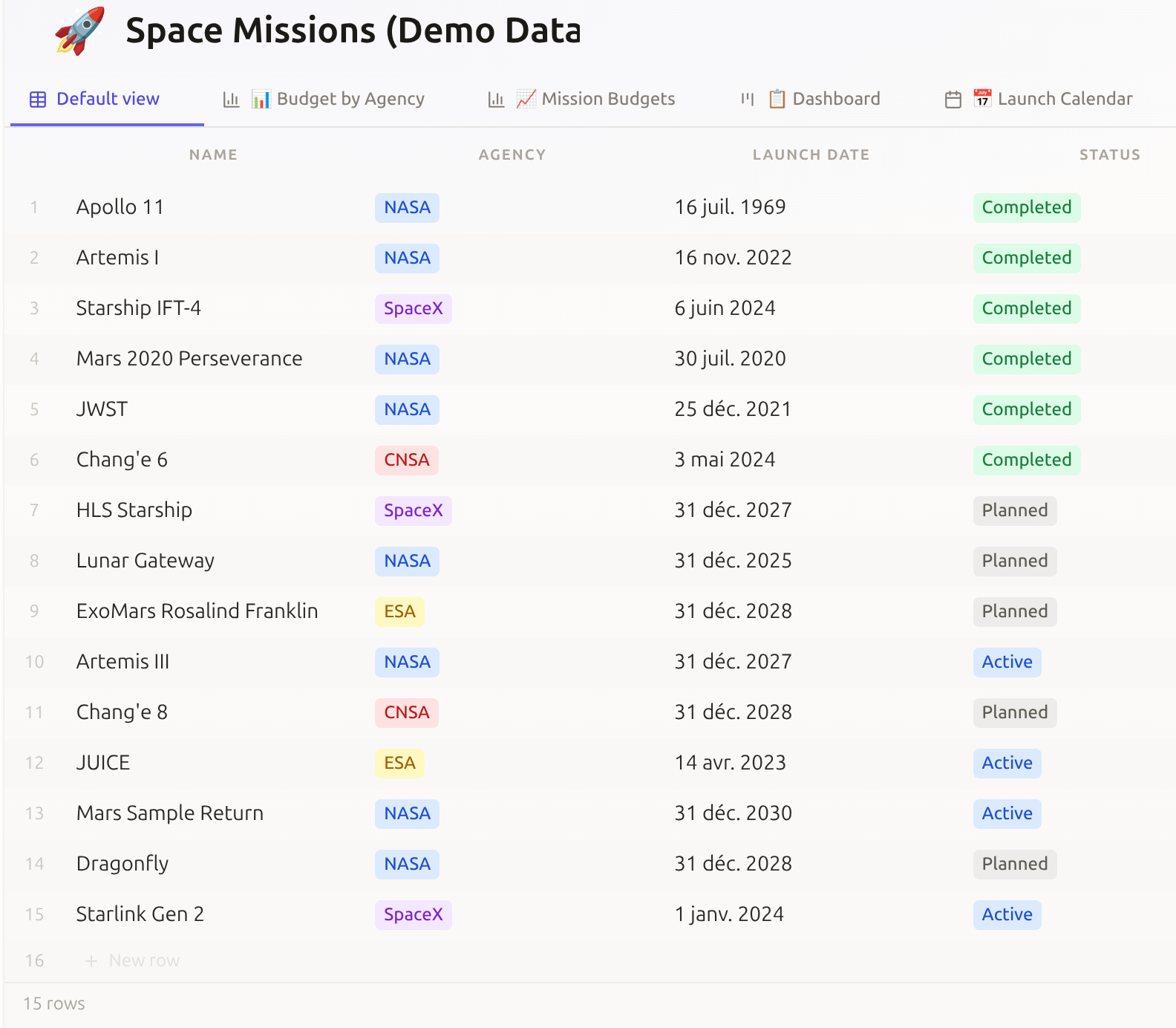
Task: Click the plus icon of New row
Action: [x=91, y=961]
